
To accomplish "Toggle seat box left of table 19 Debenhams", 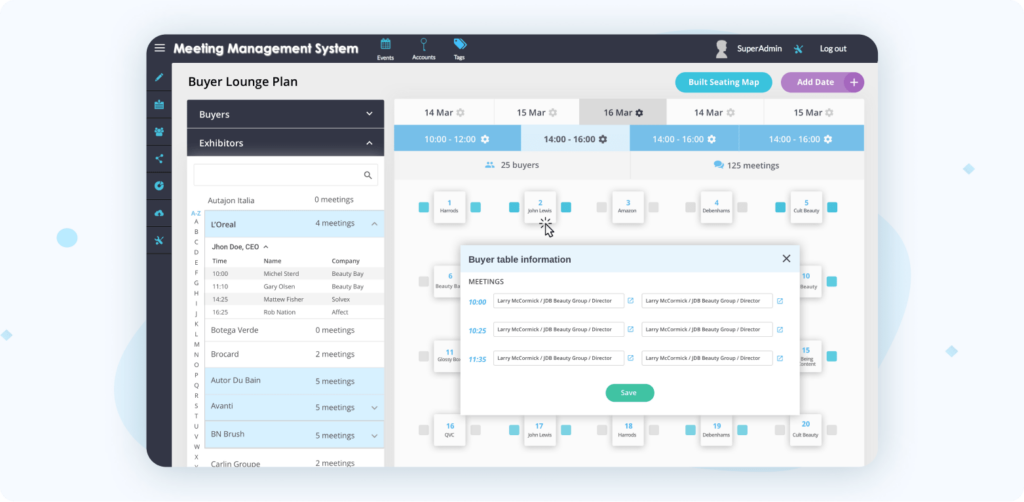I will pyautogui.click(x=690, y=430).
